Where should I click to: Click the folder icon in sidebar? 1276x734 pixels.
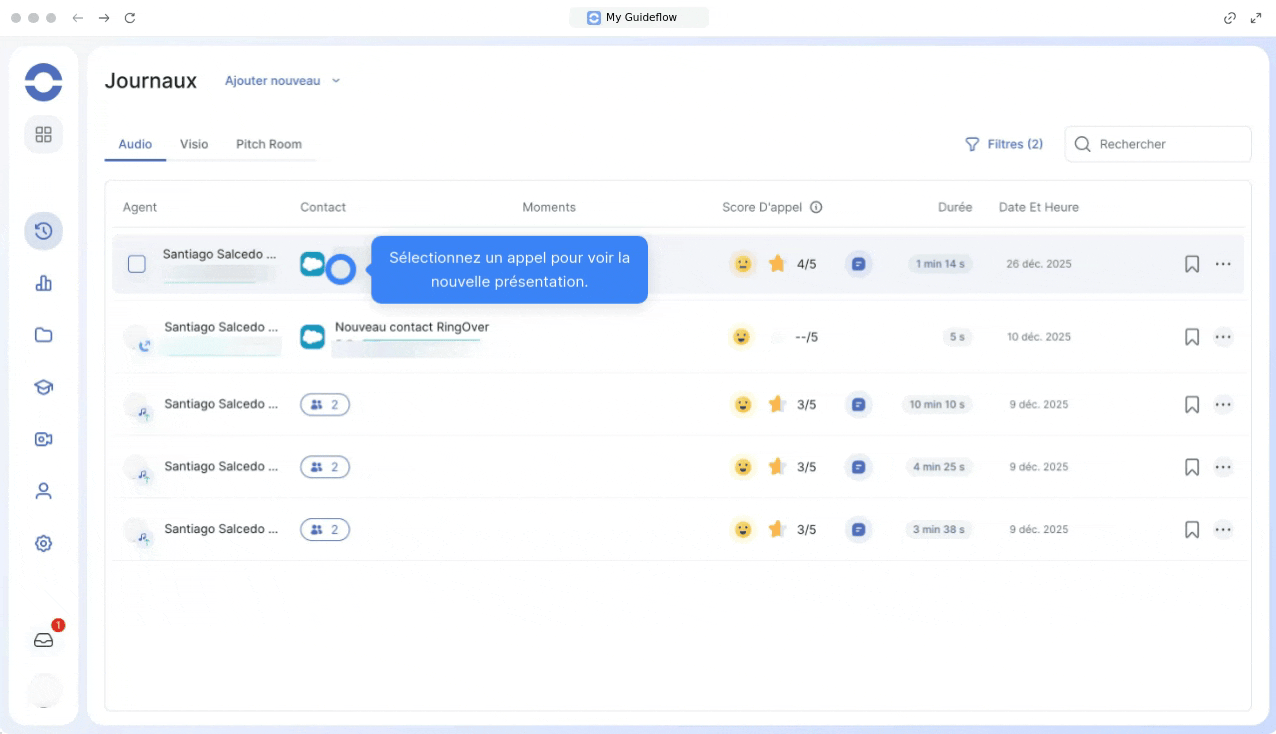pos(43,335)
